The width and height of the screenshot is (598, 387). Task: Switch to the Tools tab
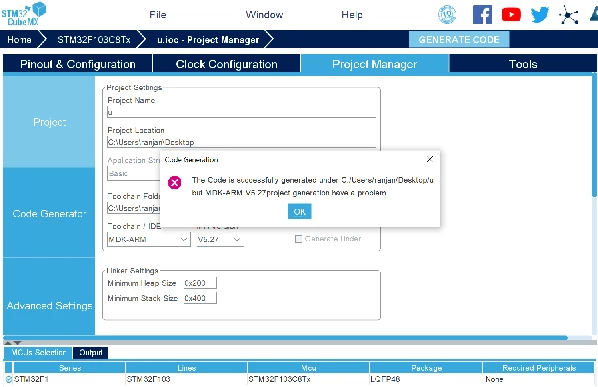[523, 64]
